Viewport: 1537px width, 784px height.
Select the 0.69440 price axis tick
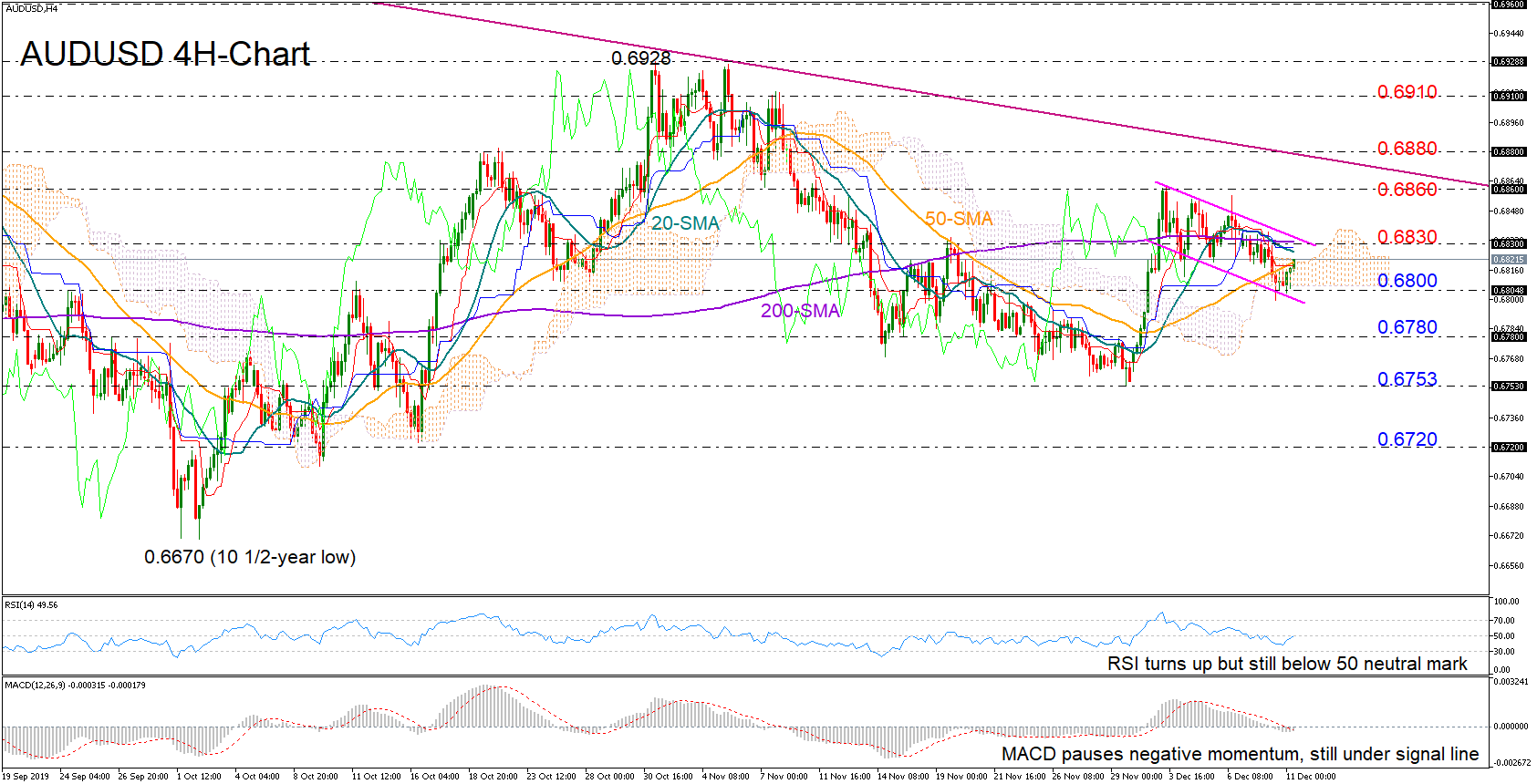point(1509,34)
